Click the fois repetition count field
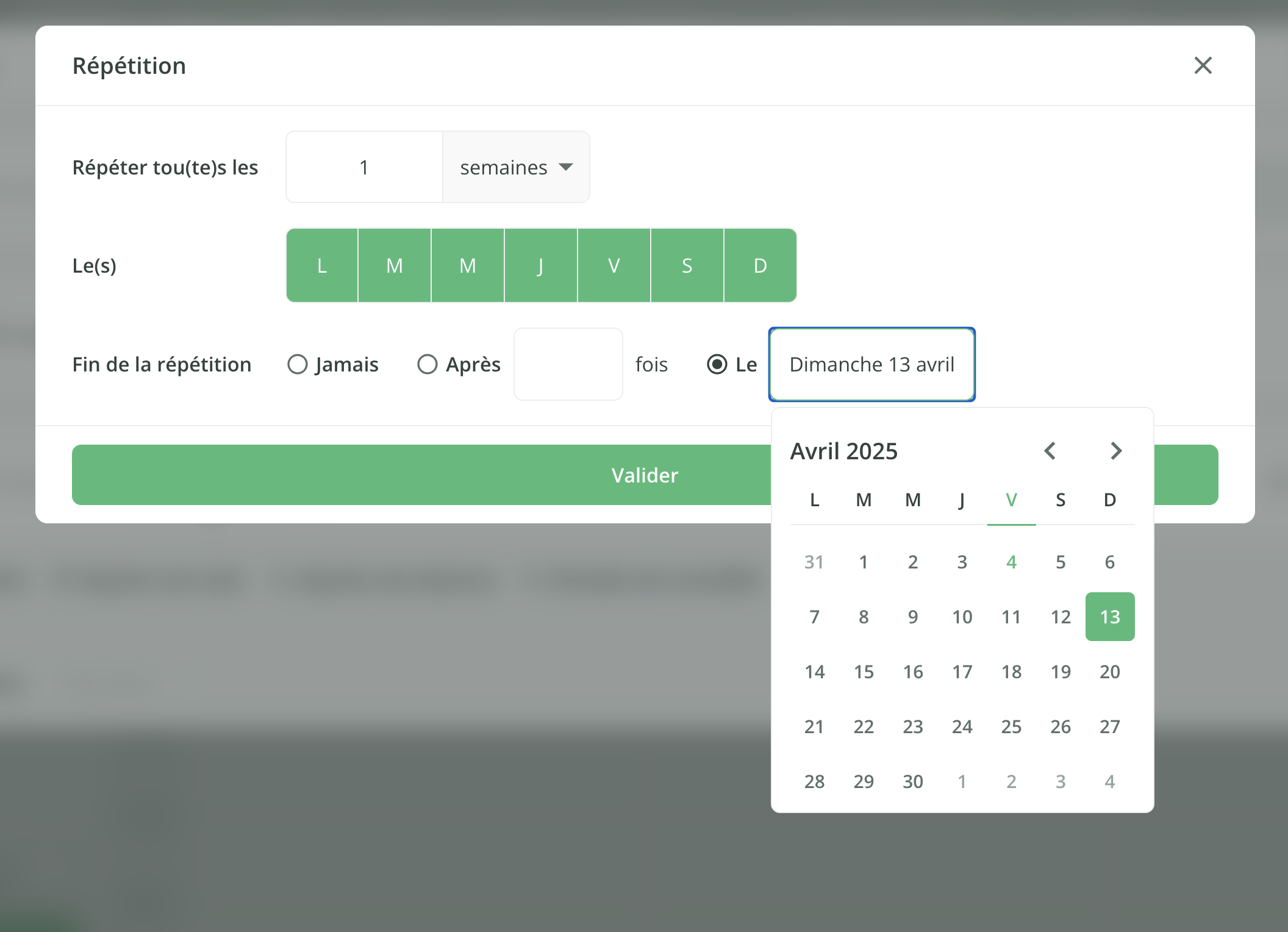The height and width of the screenshot is (932, 1288). [568, 364]
